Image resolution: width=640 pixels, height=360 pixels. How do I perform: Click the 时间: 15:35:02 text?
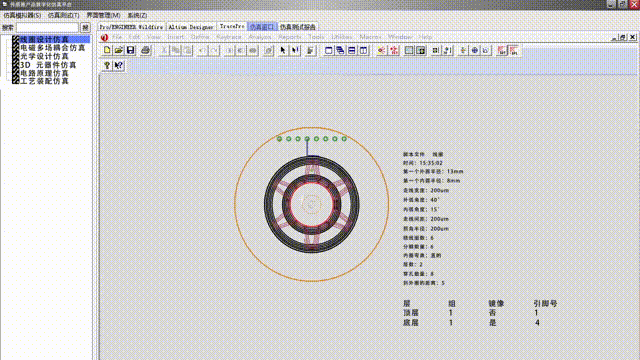tap(423, 163)
